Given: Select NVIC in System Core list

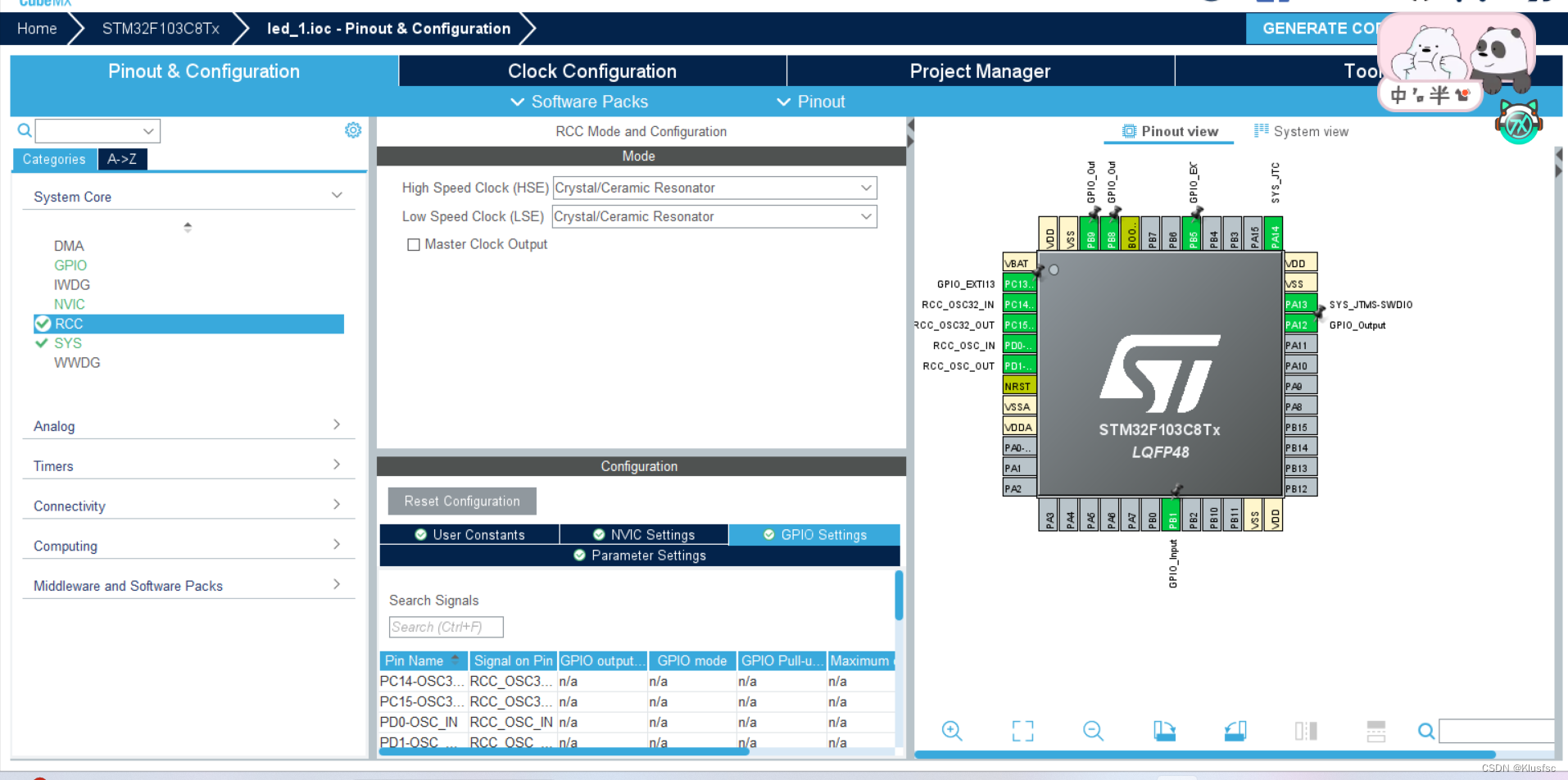Looking at the screenshot, I should point(70,304).
